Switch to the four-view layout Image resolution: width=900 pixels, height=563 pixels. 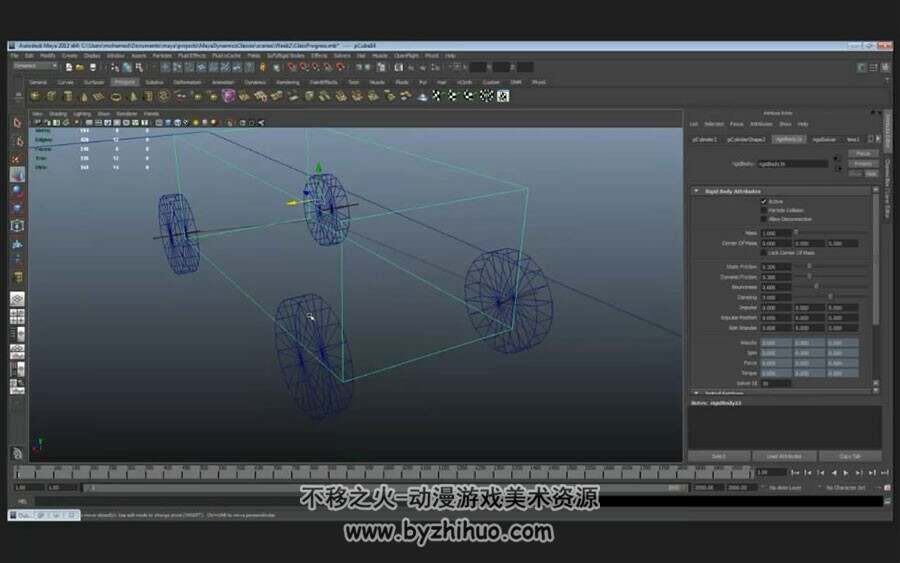pos(17,316)
